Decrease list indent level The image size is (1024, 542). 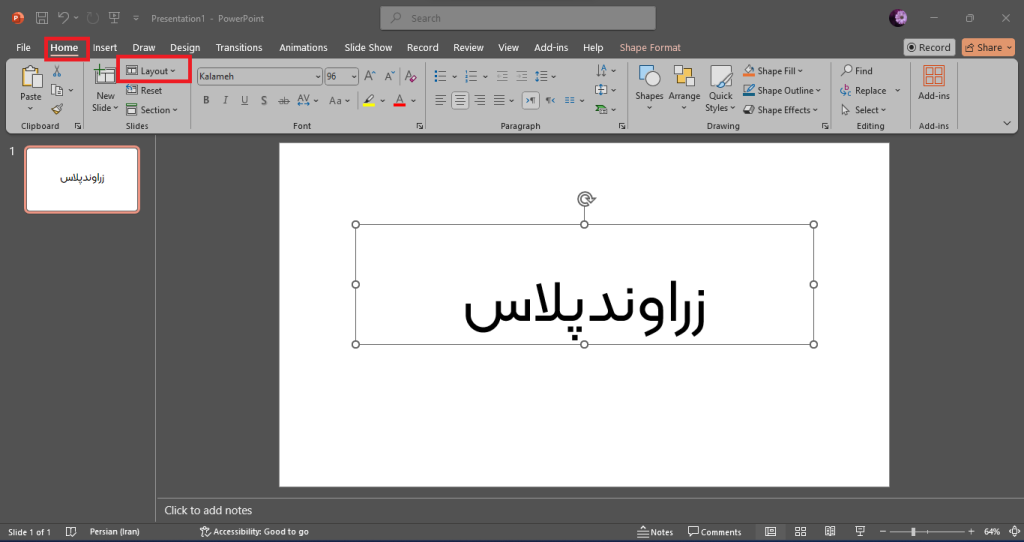[x=502, y=76]
